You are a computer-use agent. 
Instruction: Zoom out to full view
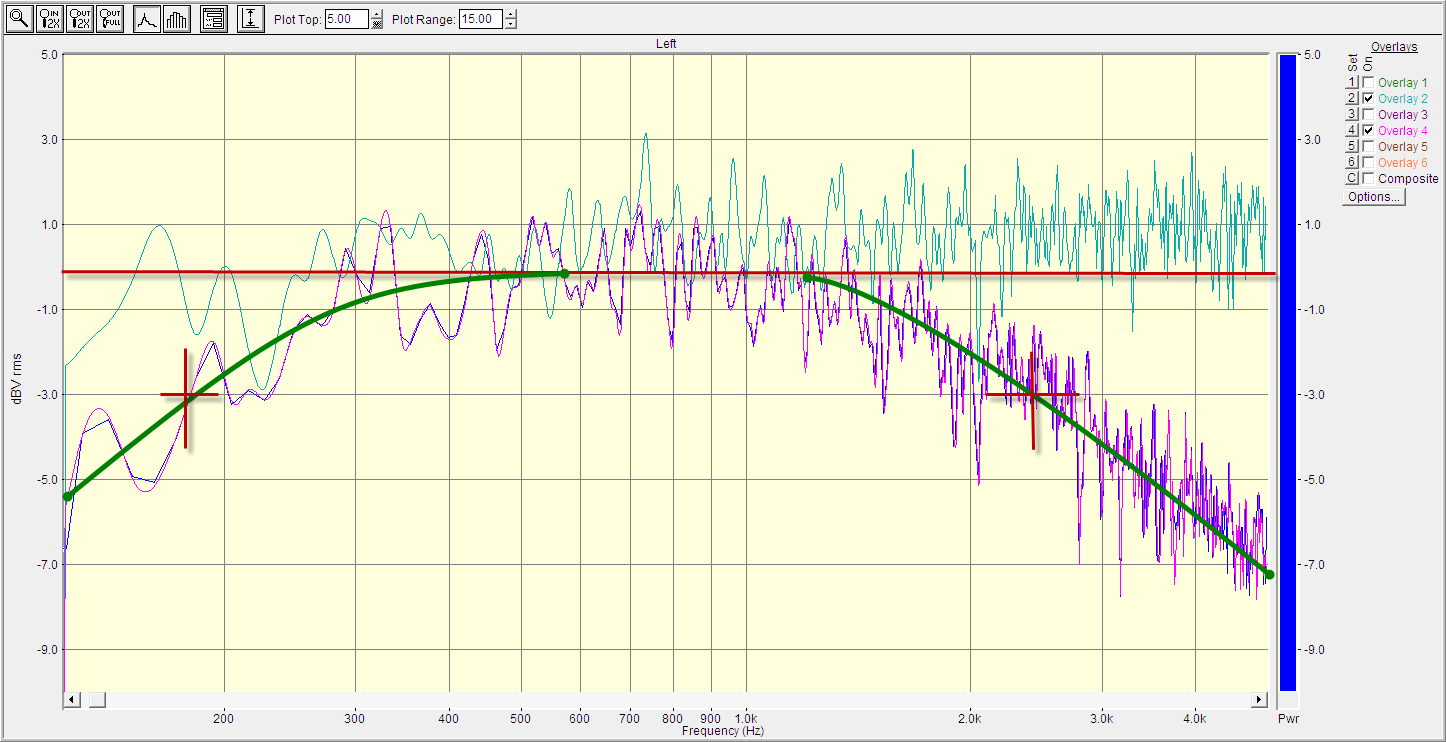(x=109, y=19)
